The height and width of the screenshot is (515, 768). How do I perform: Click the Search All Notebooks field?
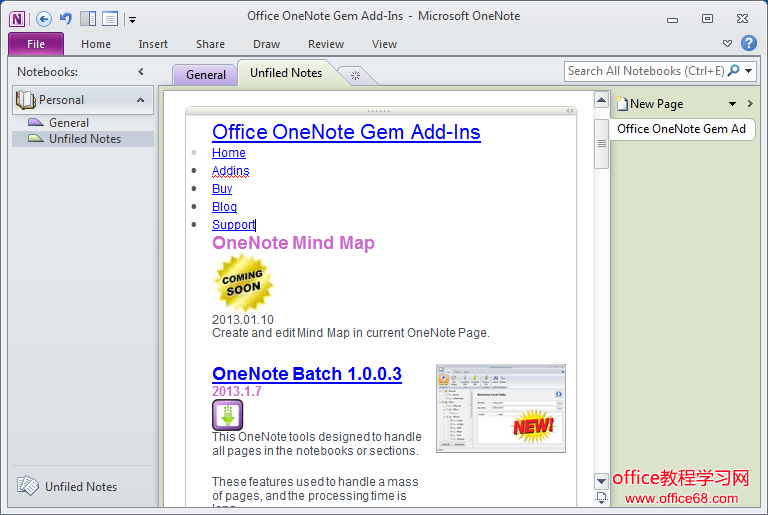point(646,71)
